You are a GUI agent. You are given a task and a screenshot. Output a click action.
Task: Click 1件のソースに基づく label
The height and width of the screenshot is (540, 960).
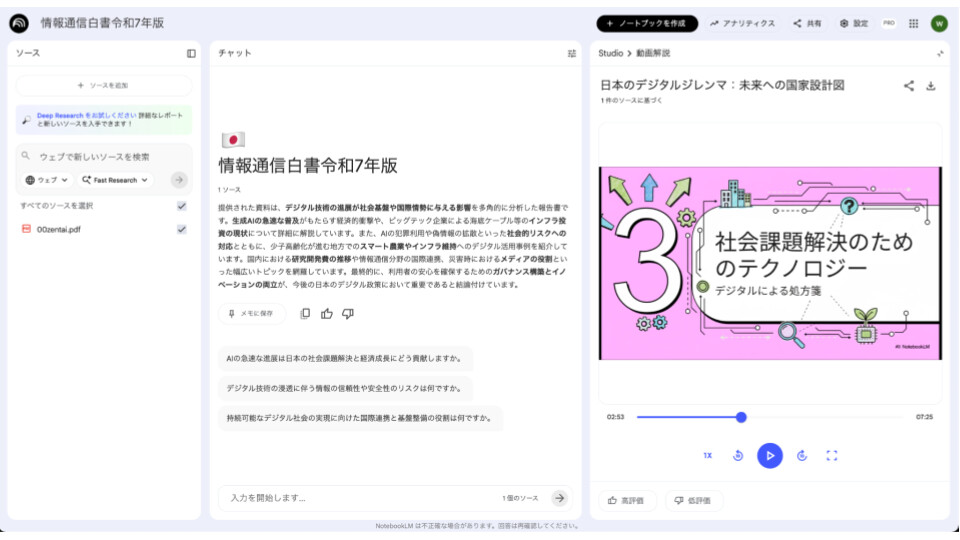coord(631,100)
